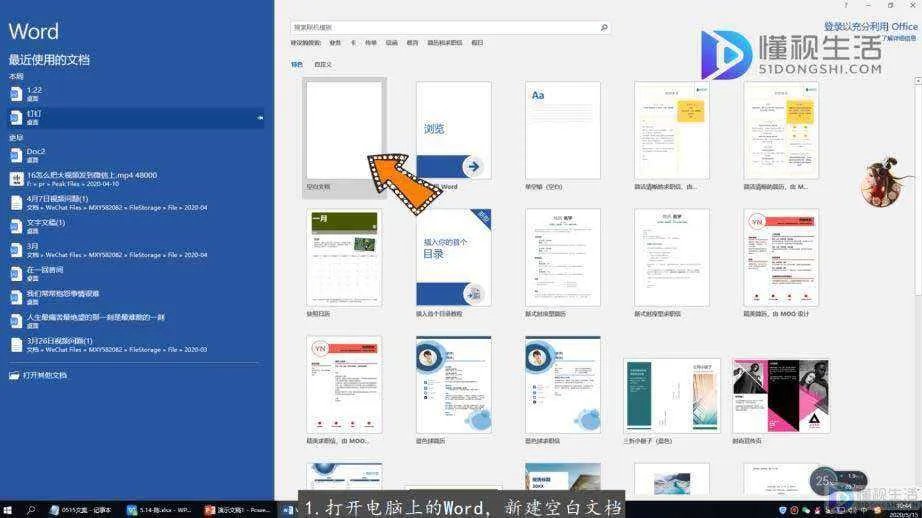Click the taskbar search magnifier icon
Viewport: 922px width, 518px height.
pos(31,510)
